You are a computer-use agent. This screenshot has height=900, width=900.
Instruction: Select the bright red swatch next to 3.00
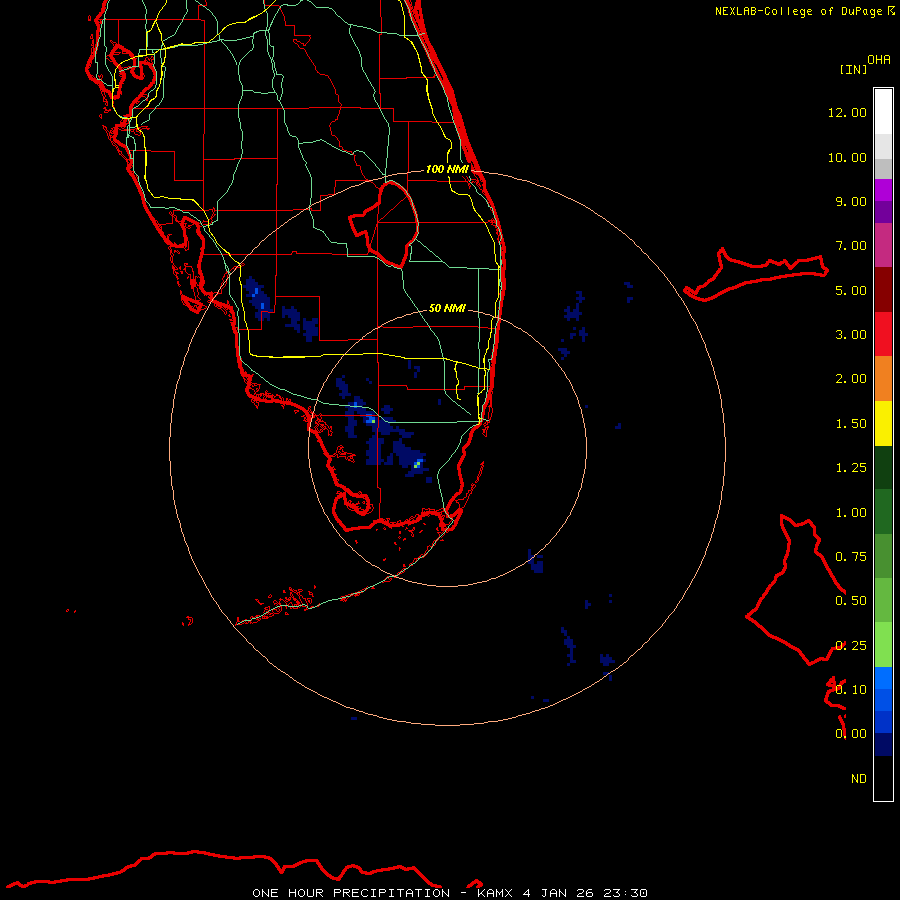click(883, 334)
